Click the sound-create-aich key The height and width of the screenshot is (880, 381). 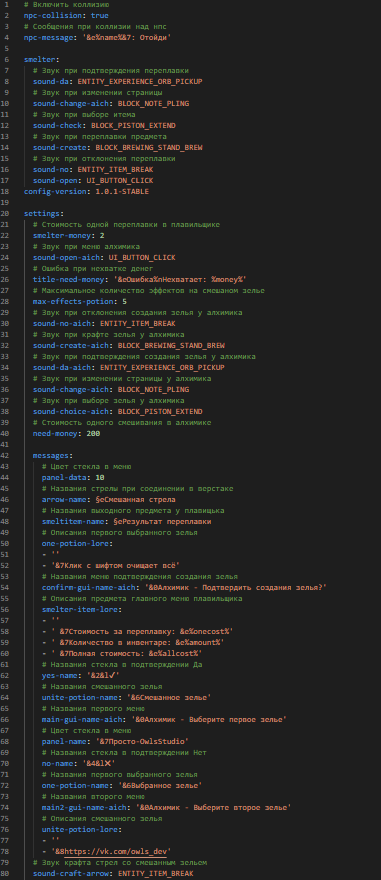[73, 346]
